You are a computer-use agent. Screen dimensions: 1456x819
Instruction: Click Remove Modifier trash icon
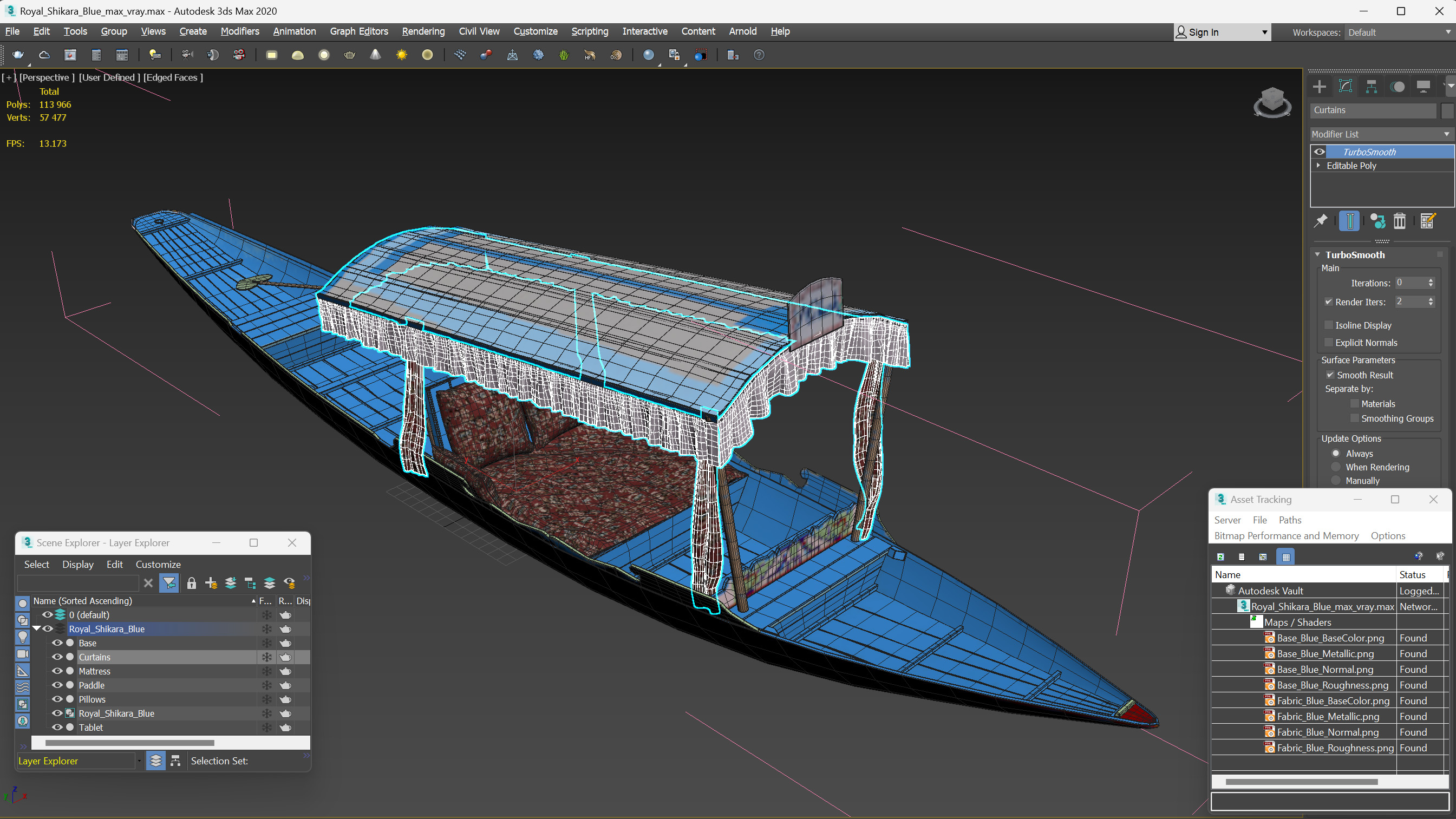click(1400, 221)
